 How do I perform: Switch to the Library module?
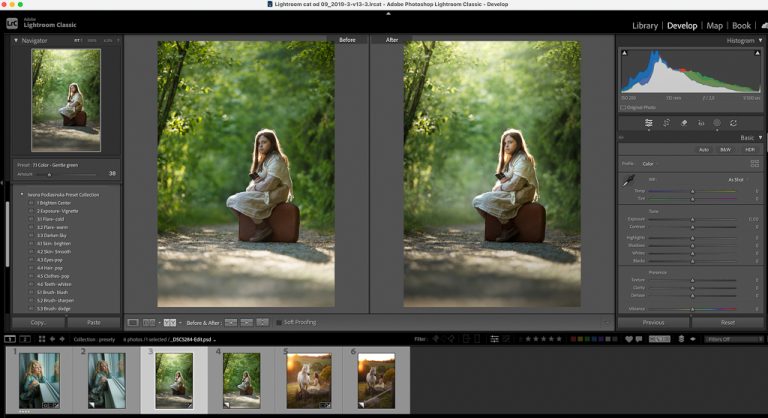click(x=645, y=25)
